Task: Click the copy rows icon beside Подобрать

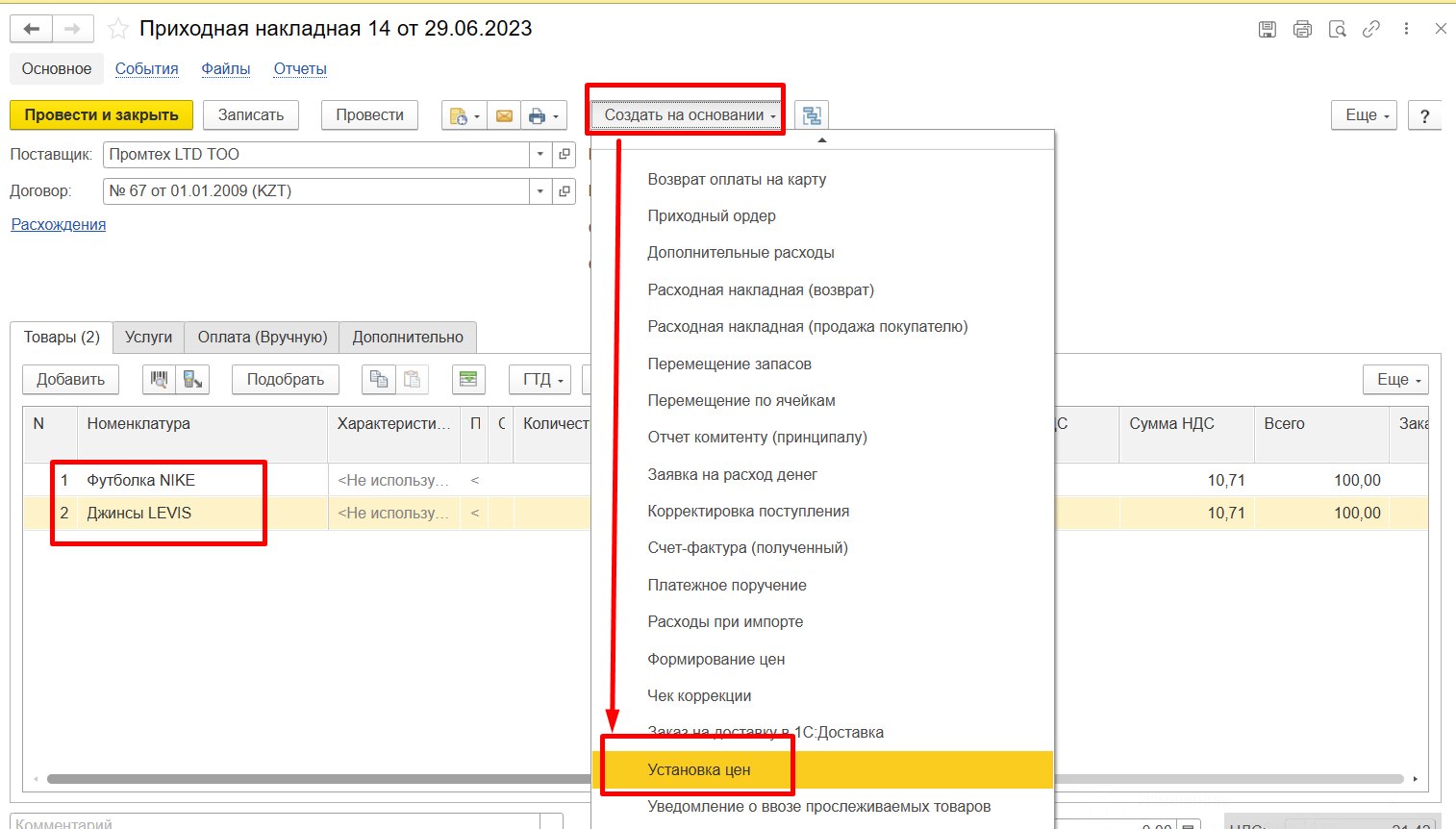Action: click(379, 379)
